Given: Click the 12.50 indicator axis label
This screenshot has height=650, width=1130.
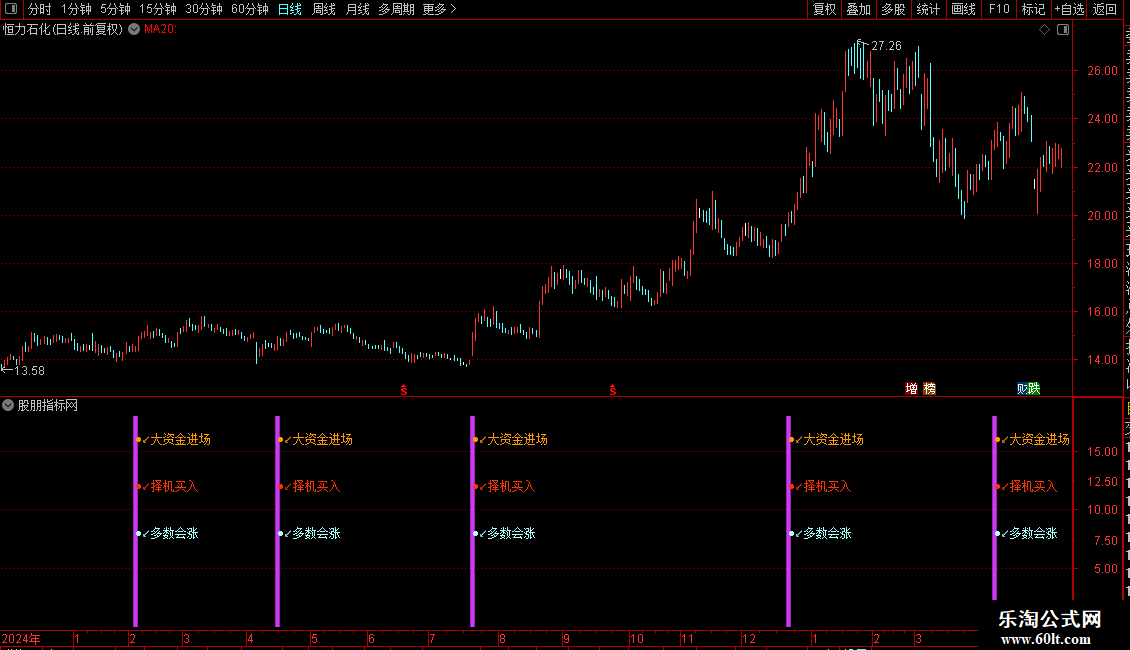Looking at the screenshot, I should pyautogui.click(x=1103, y=481).
